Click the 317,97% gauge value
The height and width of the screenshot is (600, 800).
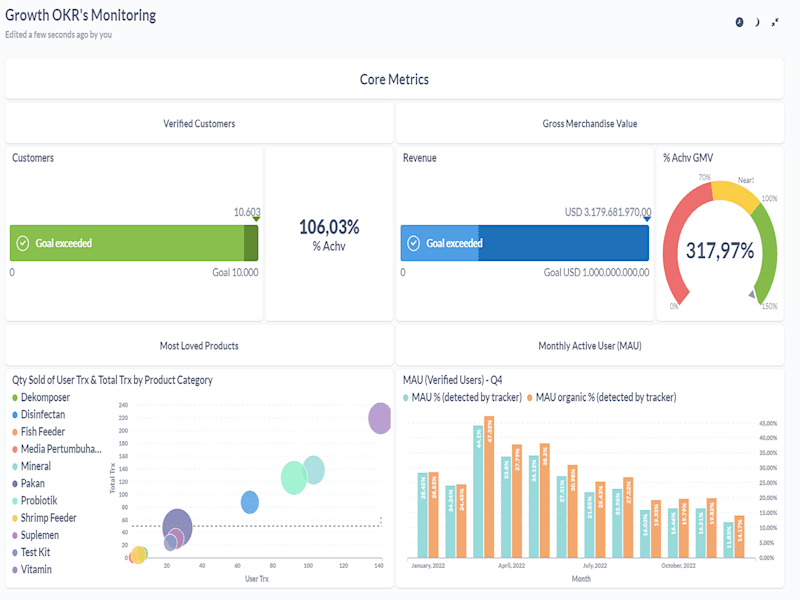720,251
